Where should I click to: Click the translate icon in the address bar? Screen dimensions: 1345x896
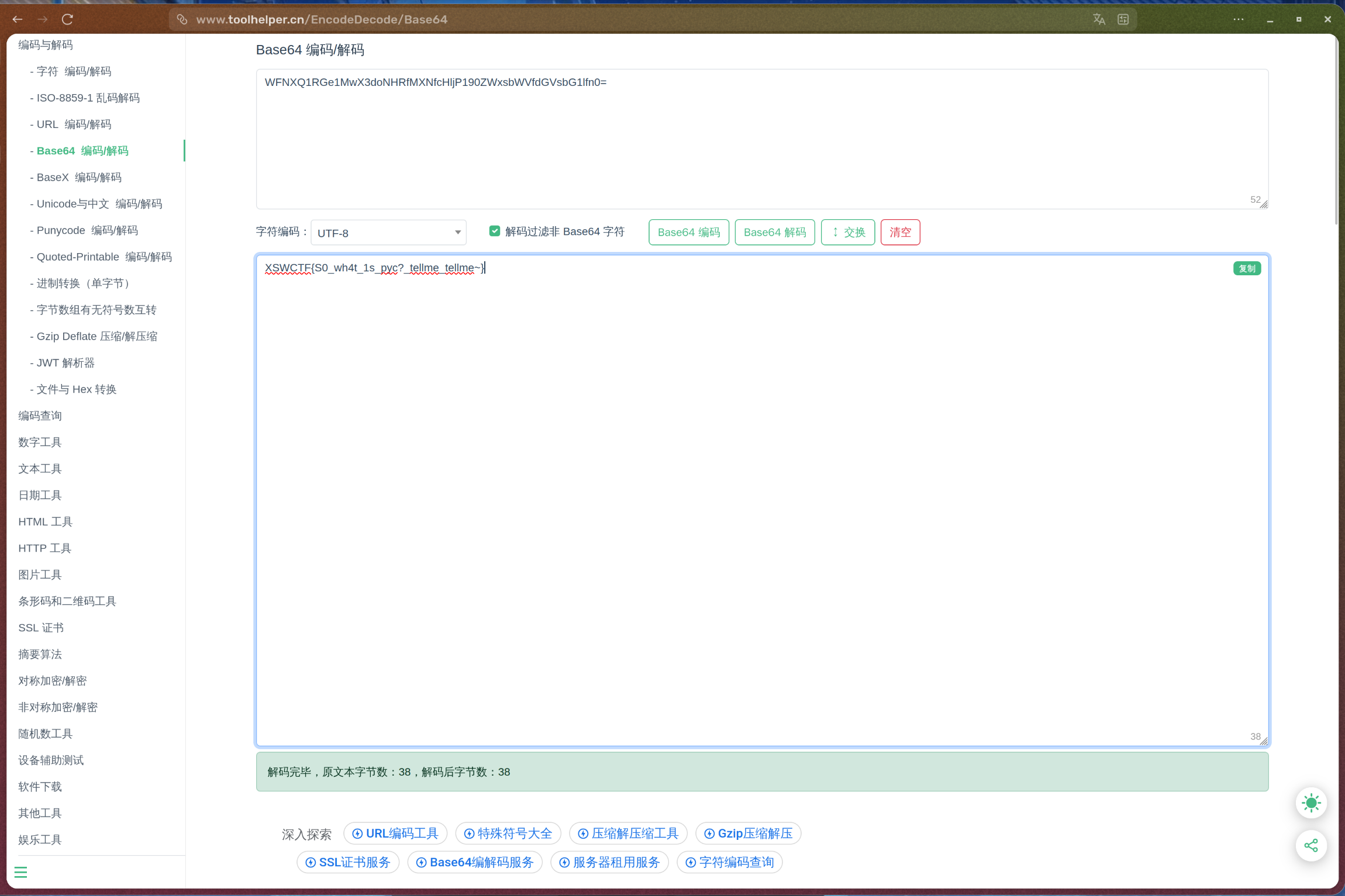[x=1099, y=19]
